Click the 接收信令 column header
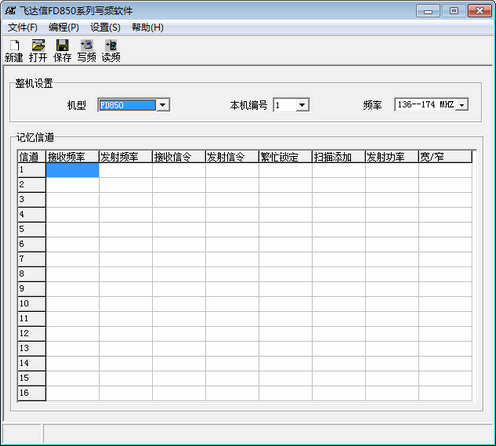 179,157
